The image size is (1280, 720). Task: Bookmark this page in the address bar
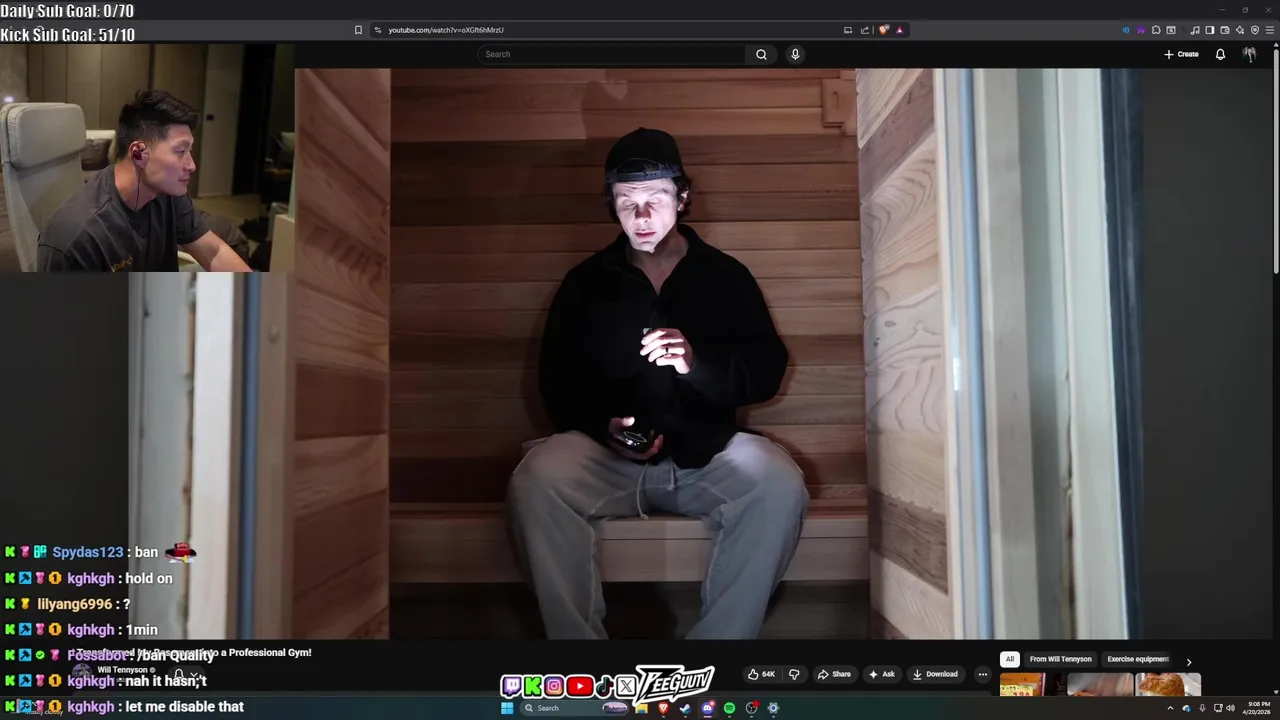point(358,30)
